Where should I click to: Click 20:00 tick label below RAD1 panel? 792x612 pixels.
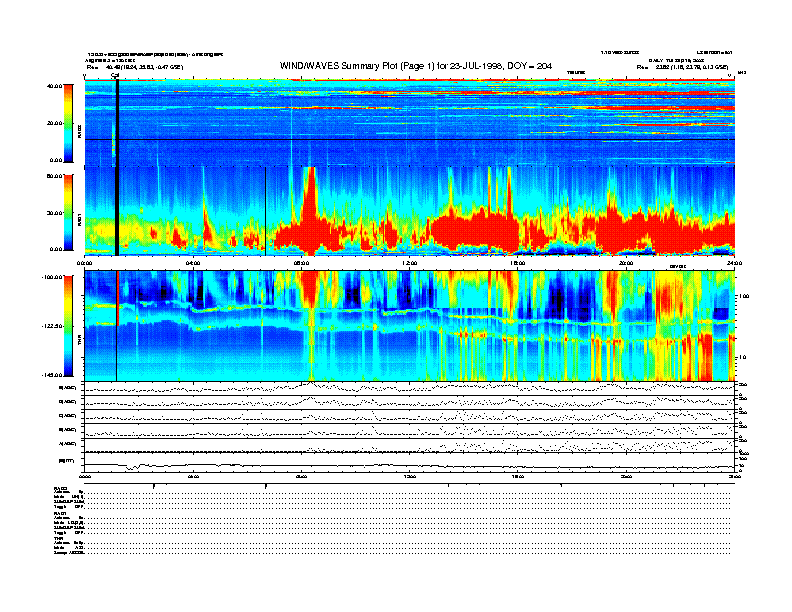[x=626, y=263]
